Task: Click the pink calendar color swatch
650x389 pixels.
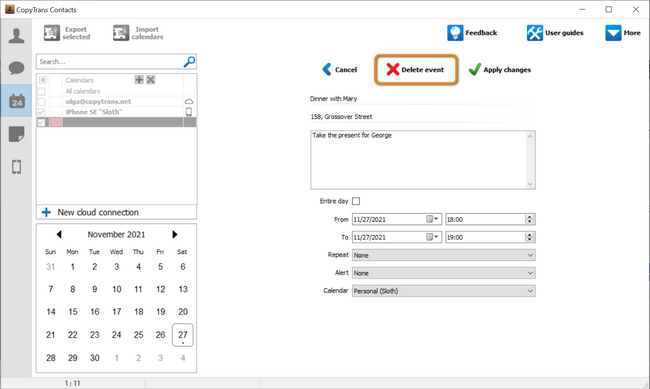Action: click(x=56, y=122)
